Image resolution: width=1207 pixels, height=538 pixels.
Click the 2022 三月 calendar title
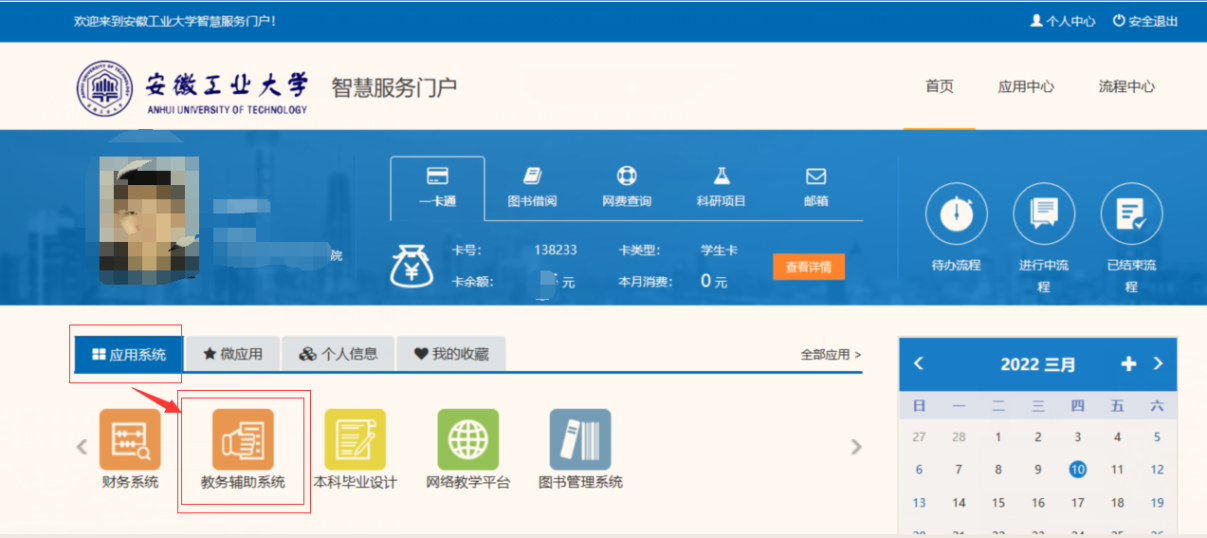pyautogui.click(x=1038, y=365)
